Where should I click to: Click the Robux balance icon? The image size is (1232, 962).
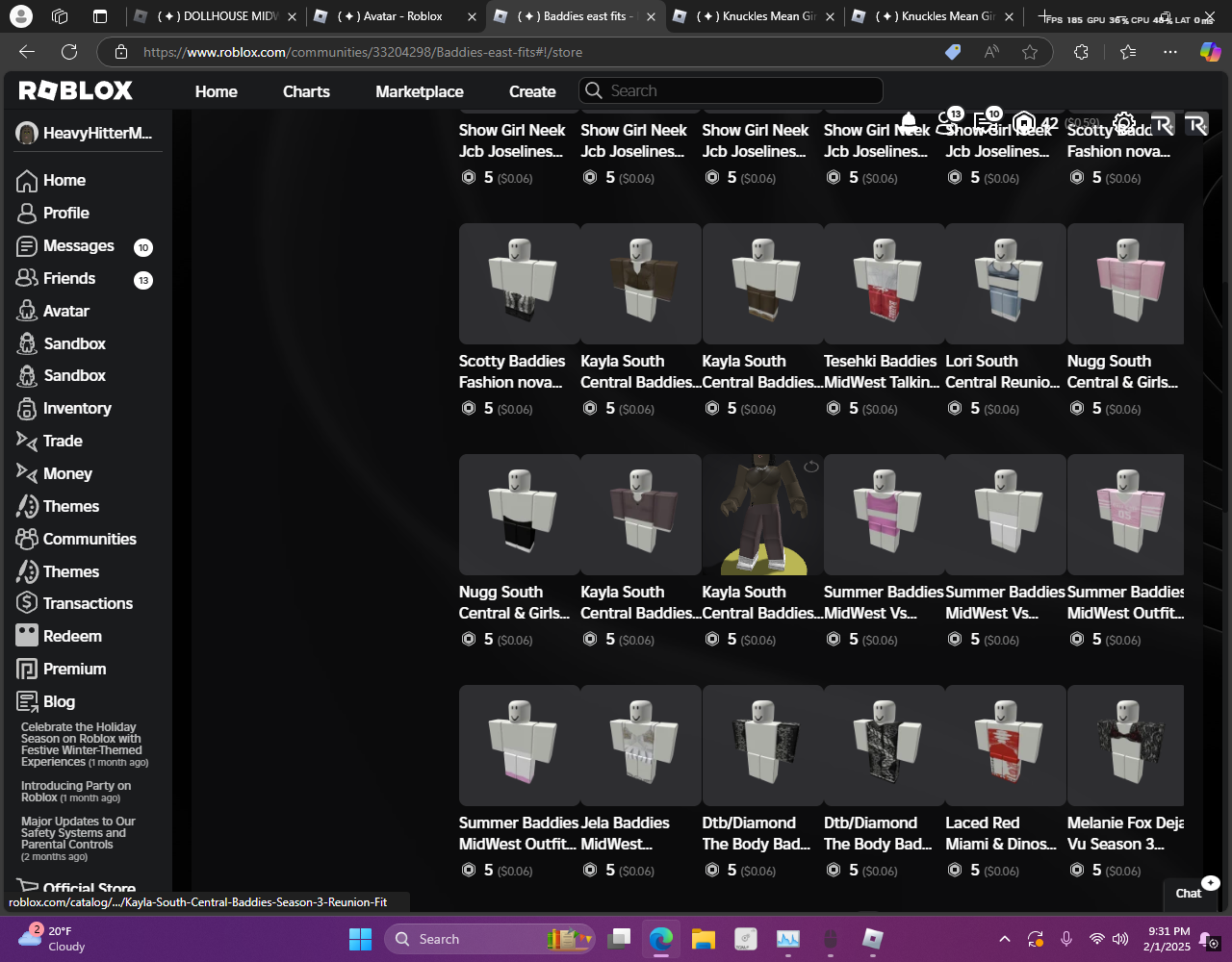pyautogui.click(x=1024, y=123)
